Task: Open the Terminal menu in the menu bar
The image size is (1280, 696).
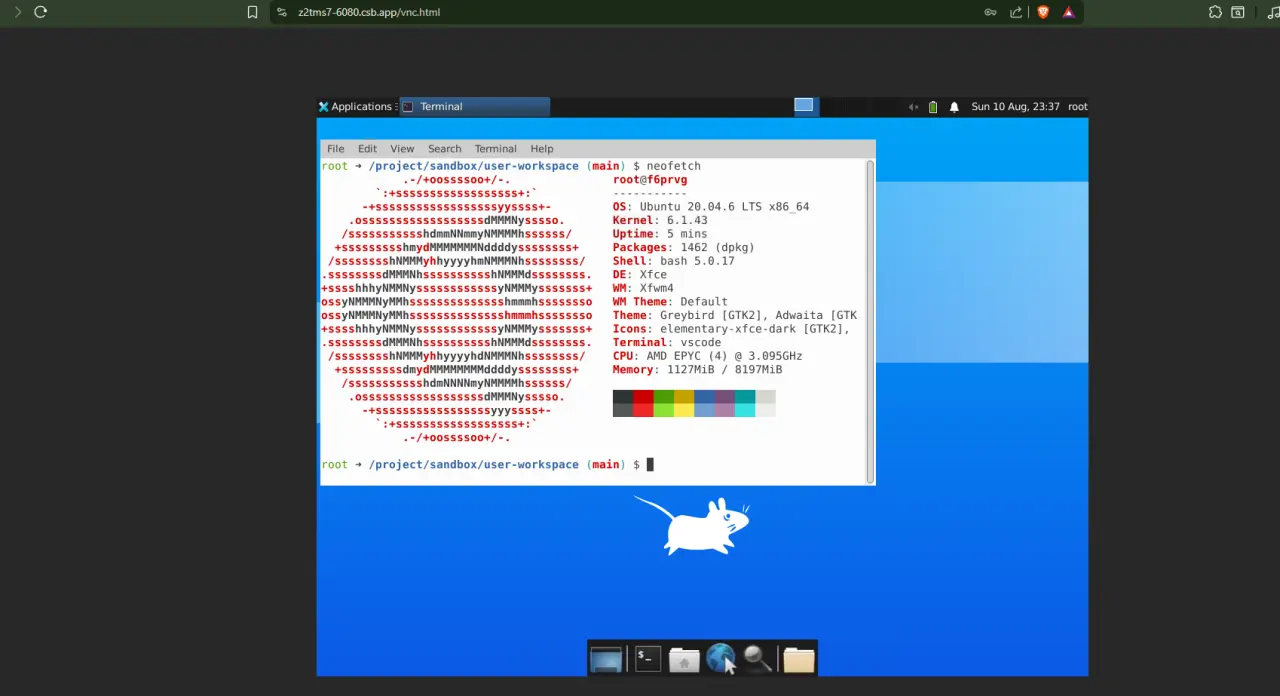Action: 495,148
